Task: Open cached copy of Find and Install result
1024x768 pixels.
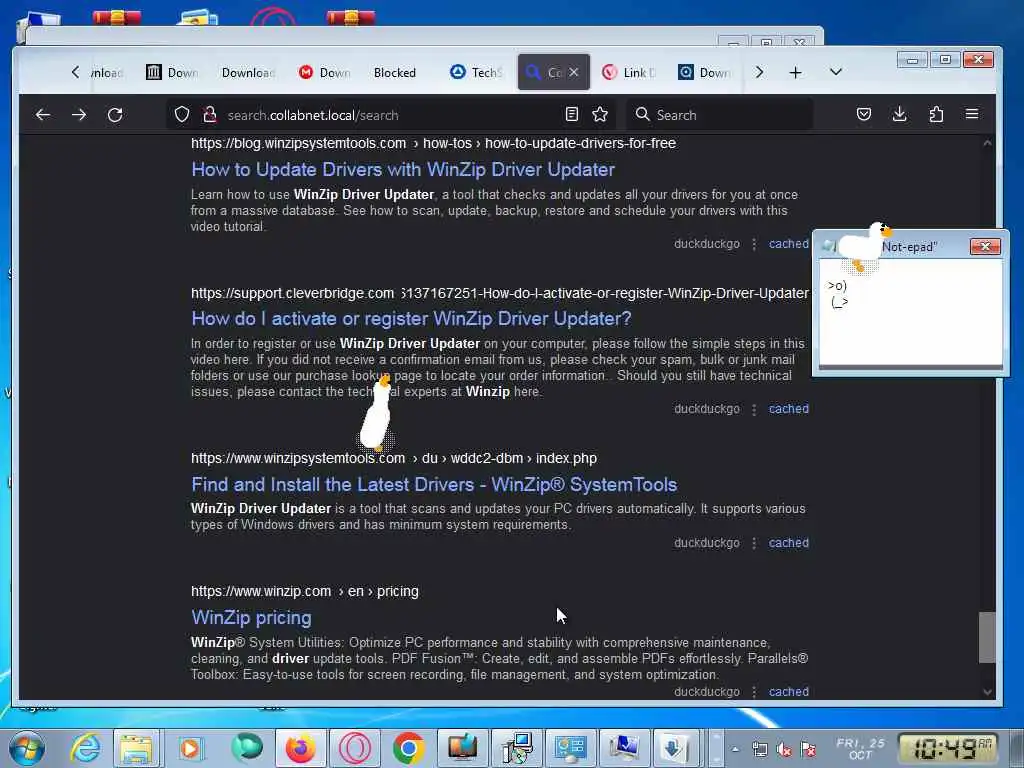Action: (788, 543)
